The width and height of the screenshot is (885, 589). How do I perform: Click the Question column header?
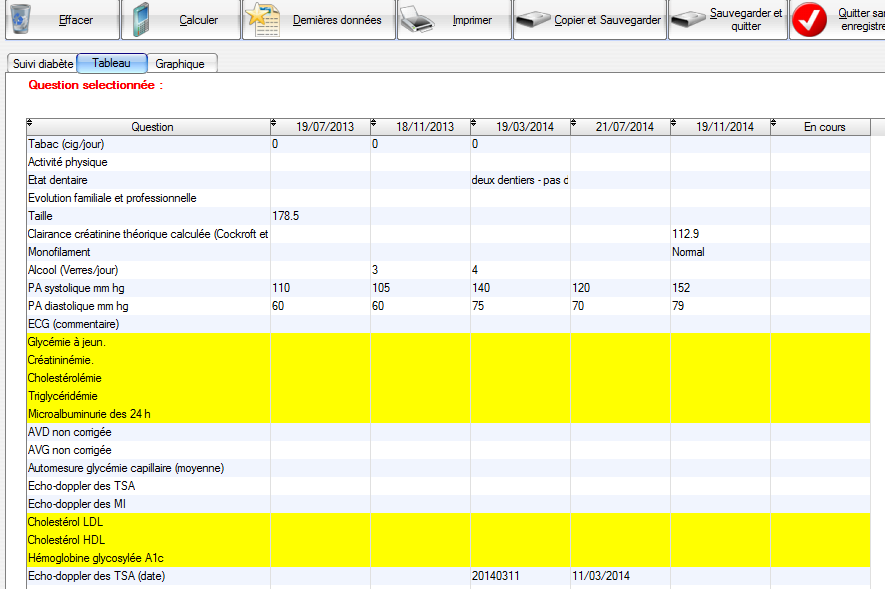point(152,127)
